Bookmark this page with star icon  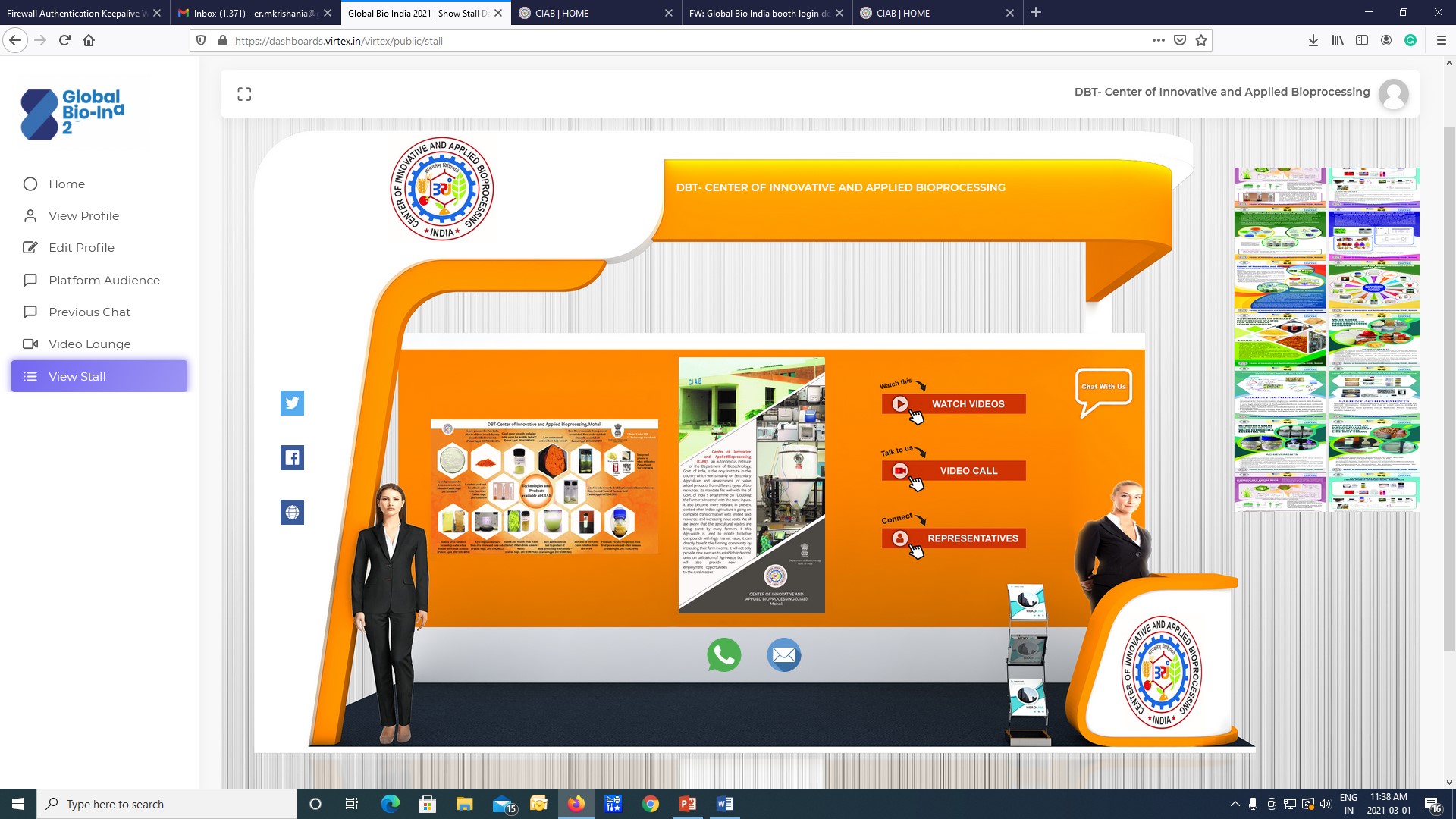[1201, 40]
